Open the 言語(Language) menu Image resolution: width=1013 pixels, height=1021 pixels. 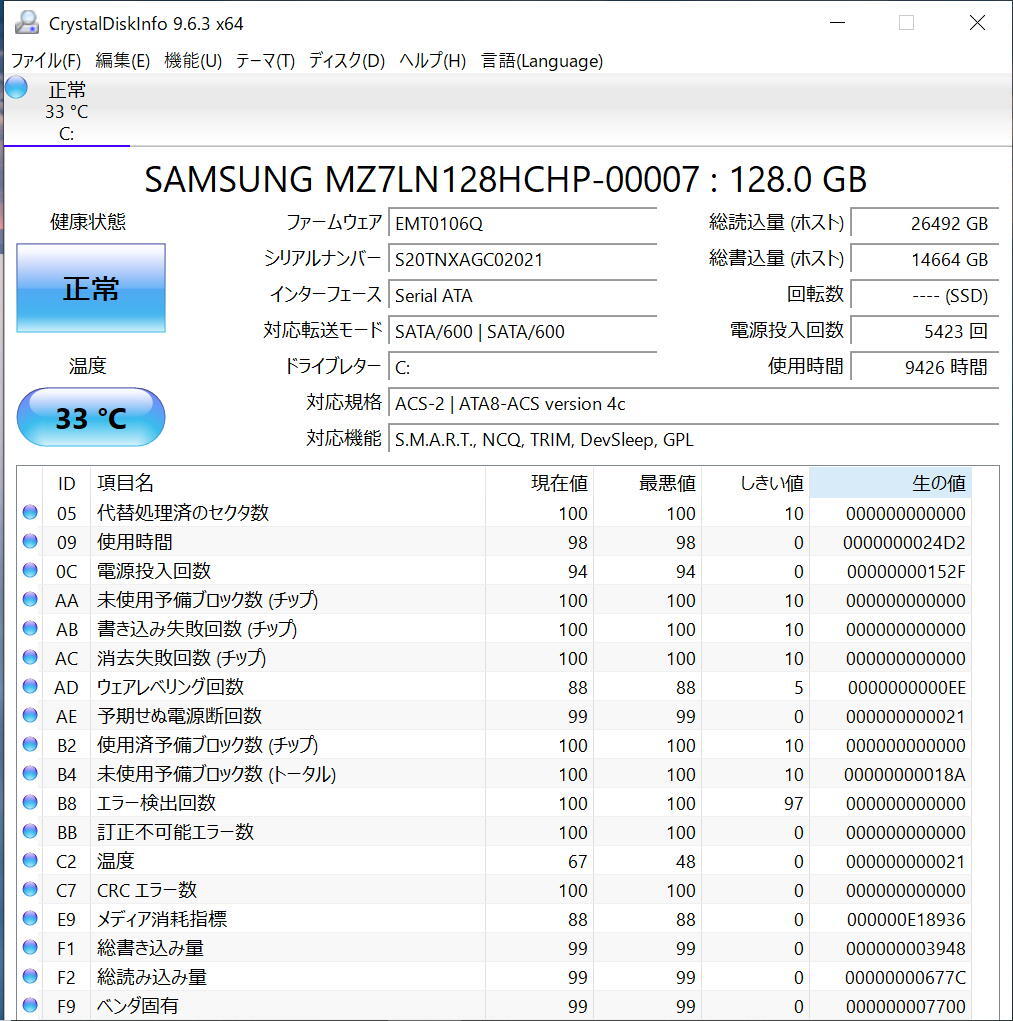pos(542,61)
